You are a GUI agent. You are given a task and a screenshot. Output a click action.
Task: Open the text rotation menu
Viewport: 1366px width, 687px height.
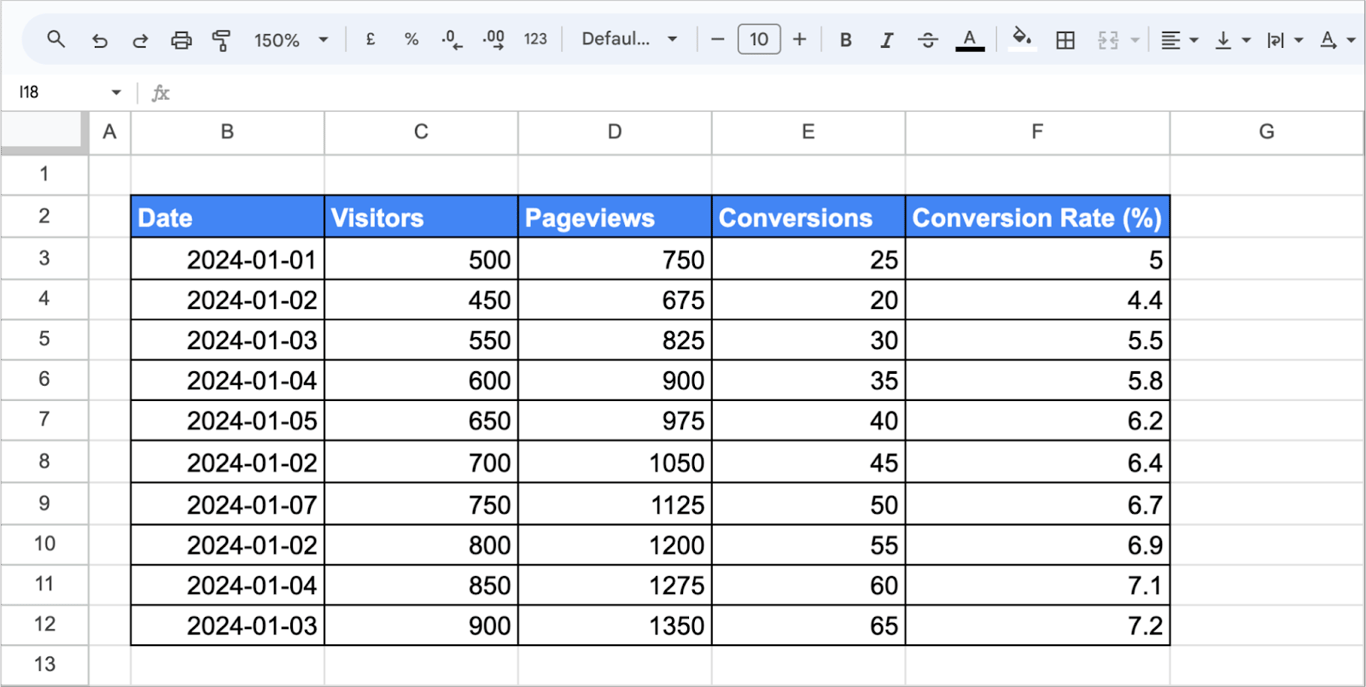(1337, 40)
